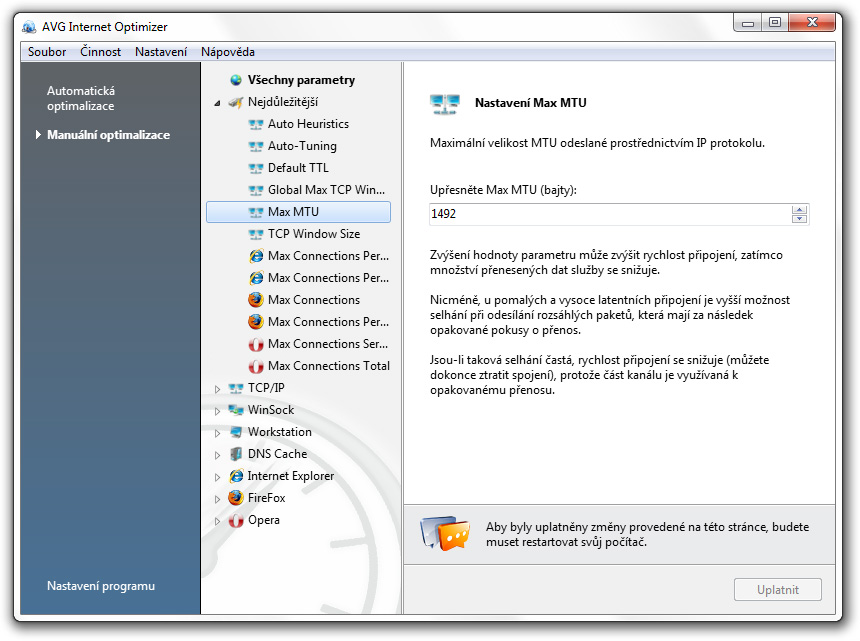Click the DNS Cache server icon
This screenshot has height=641, width=860.
click(x=236, y=454)
